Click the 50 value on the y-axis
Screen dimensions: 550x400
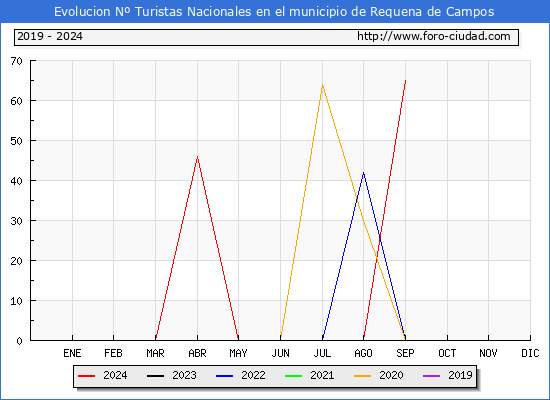(16, 141)
